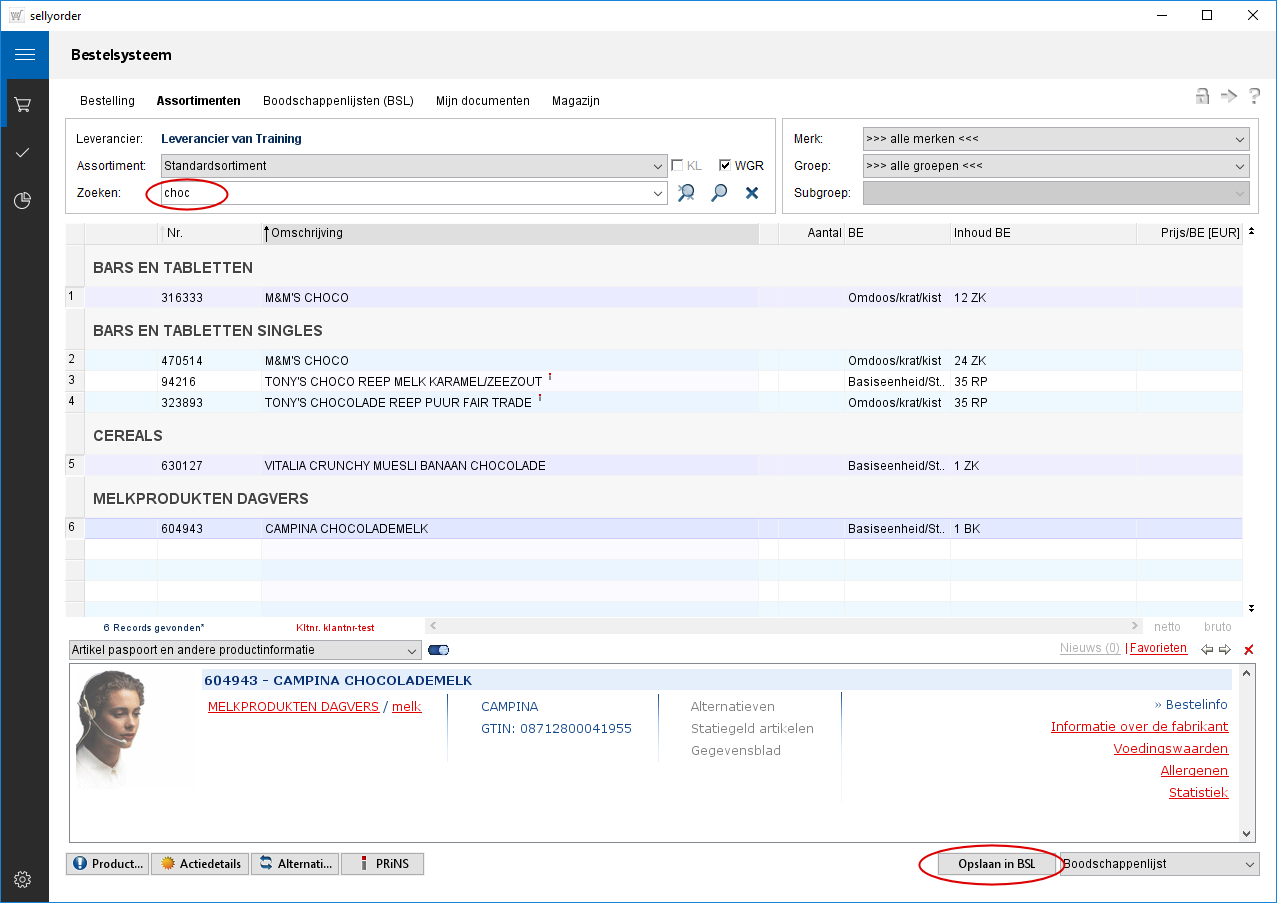
Task: Open the hamburger menu in sidebar
Action: coord(24,55)
